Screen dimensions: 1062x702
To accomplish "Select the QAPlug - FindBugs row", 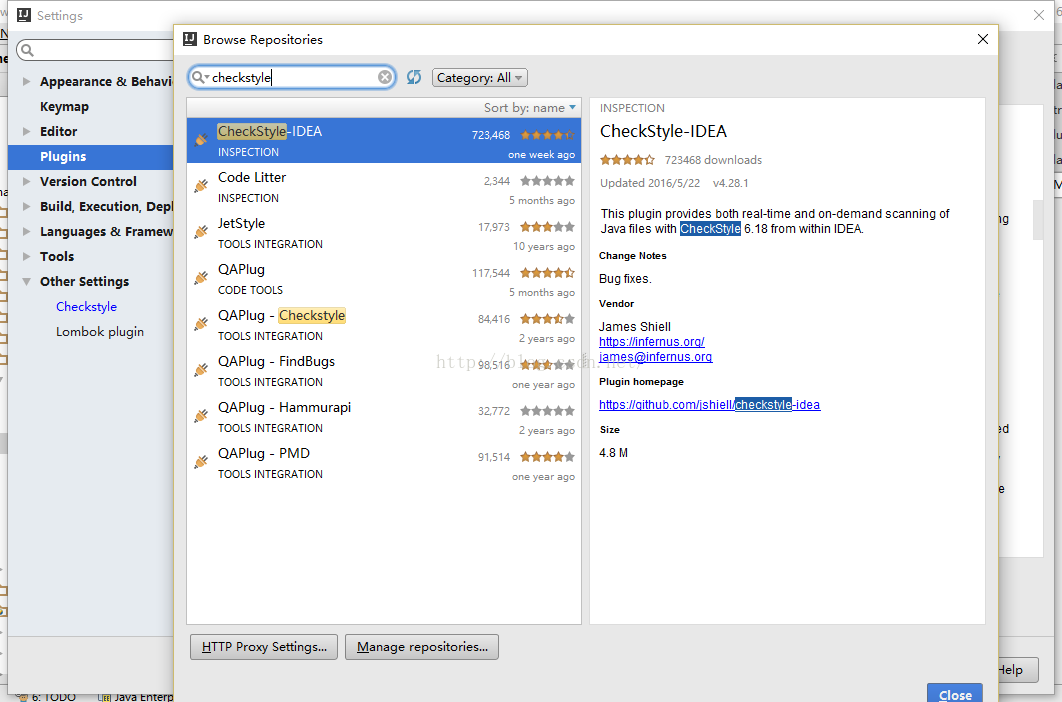I will click(x=384, y=371).
